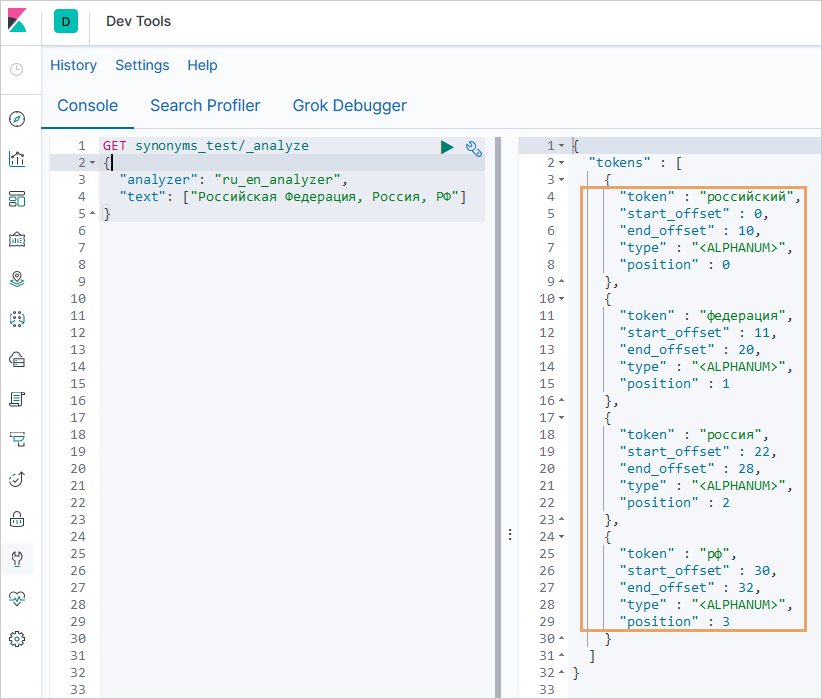Image resolution: width=822 pixels, height=699 pixels.
Task: Open the Stack Monitoring heartbeat icon
Action: click(17, 598)
